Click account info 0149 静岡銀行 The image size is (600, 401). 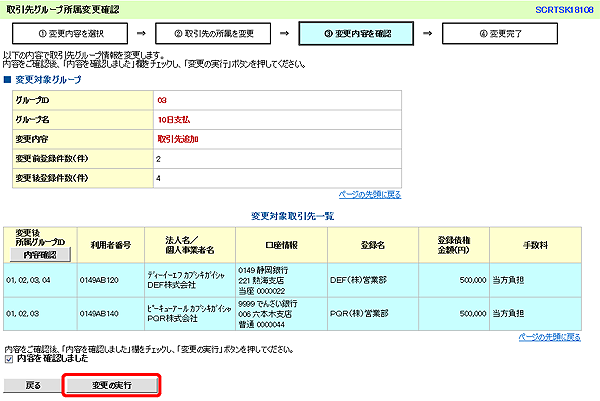pyautogui.click(x=263, y=270)
